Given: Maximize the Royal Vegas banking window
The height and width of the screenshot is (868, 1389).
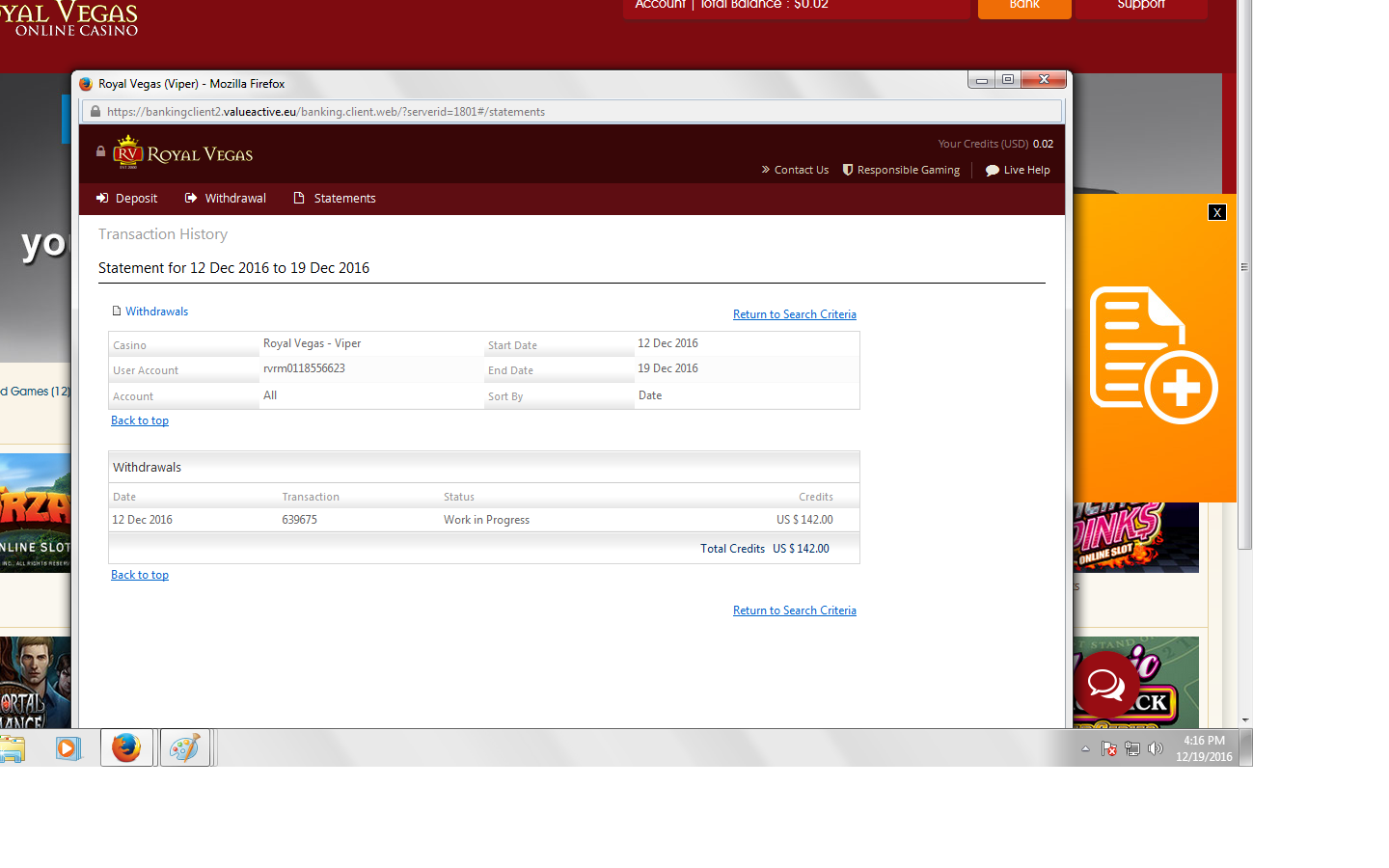Looking at the screenshot, I should click(1008, 80).
